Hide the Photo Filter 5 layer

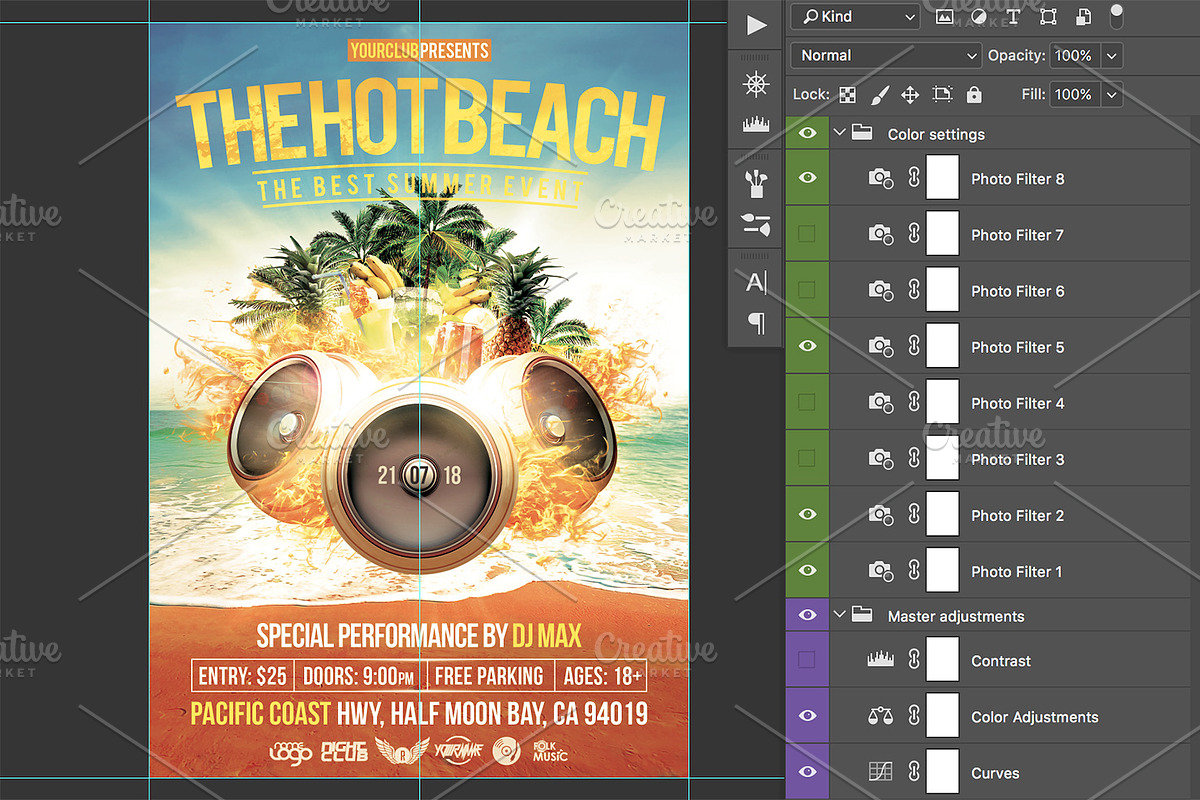tap(807, 346)
